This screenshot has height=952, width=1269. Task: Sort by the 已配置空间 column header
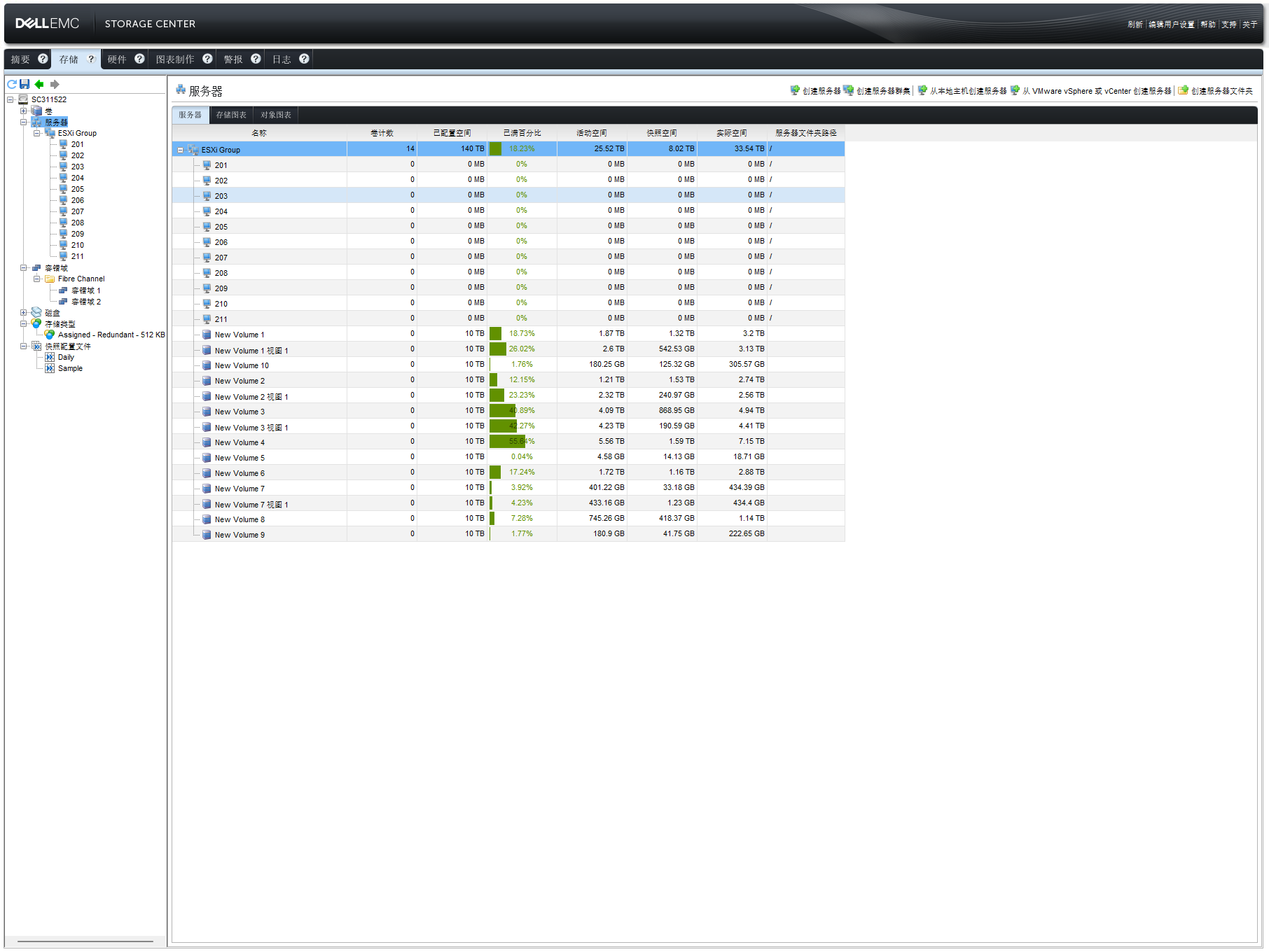point(452,133)
